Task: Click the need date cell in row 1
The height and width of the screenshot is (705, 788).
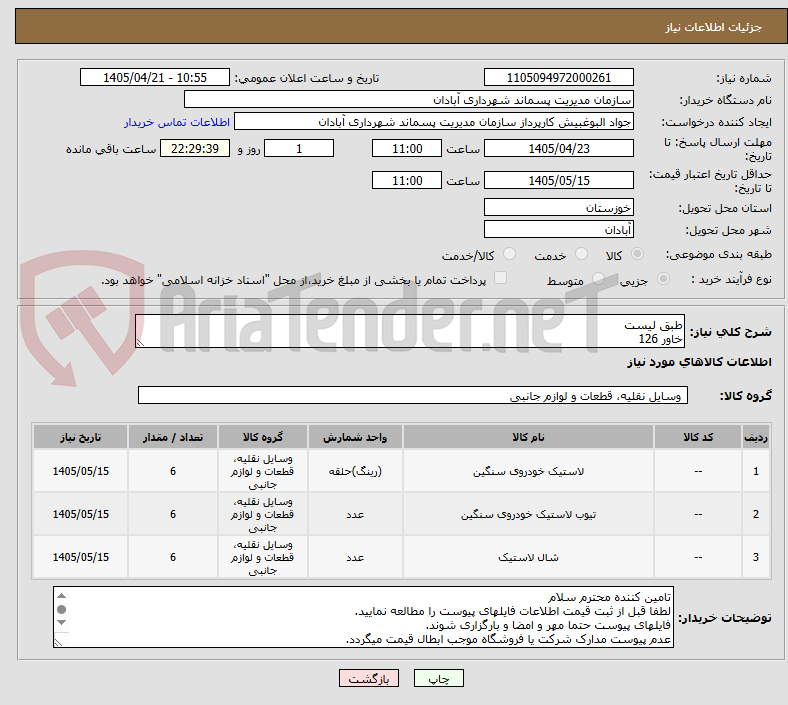Action: pos(80,471)
